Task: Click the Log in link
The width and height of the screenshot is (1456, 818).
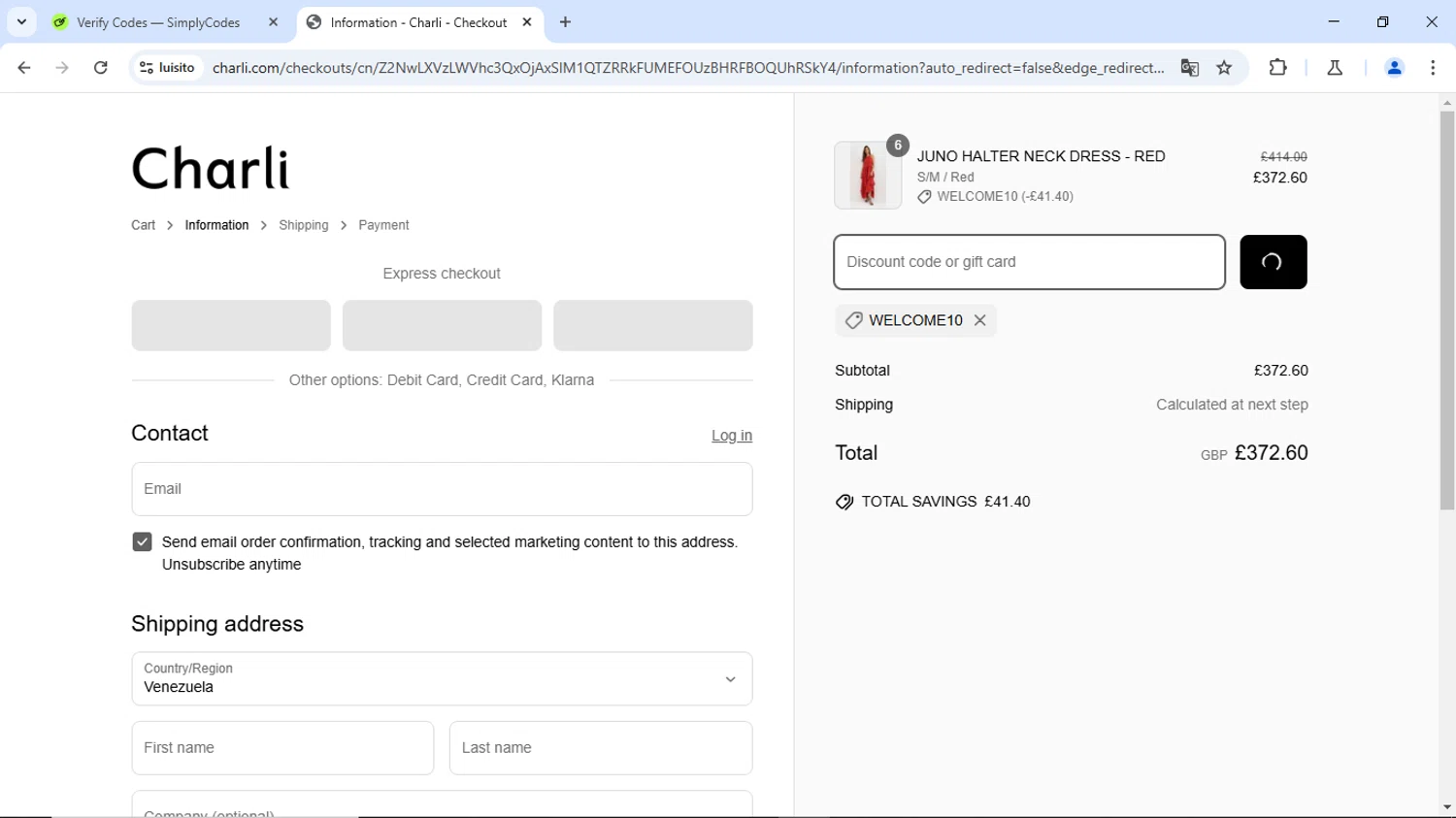Action: pos(732,436)
